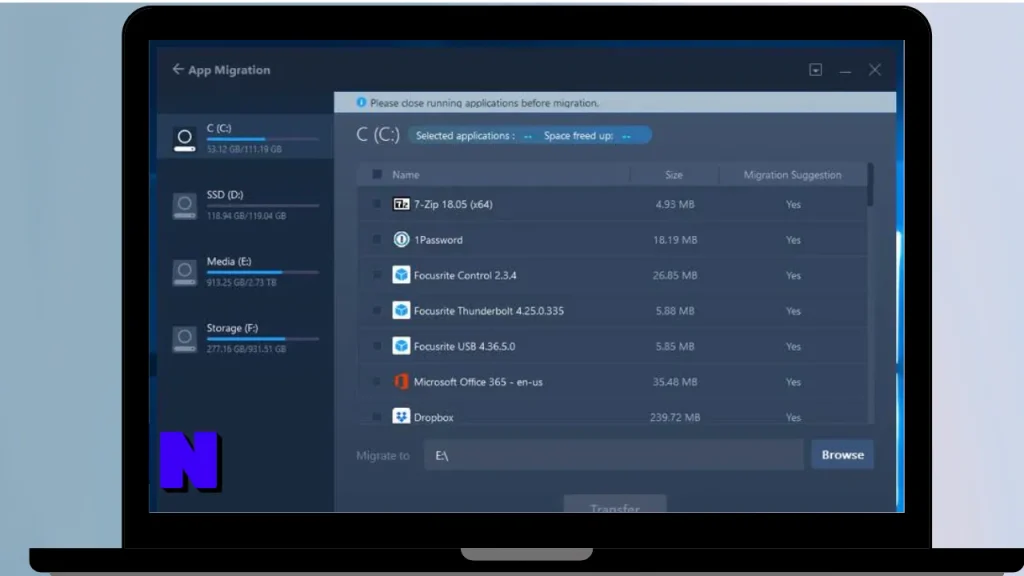Click the 1Password name text

(x=438, y=240)
